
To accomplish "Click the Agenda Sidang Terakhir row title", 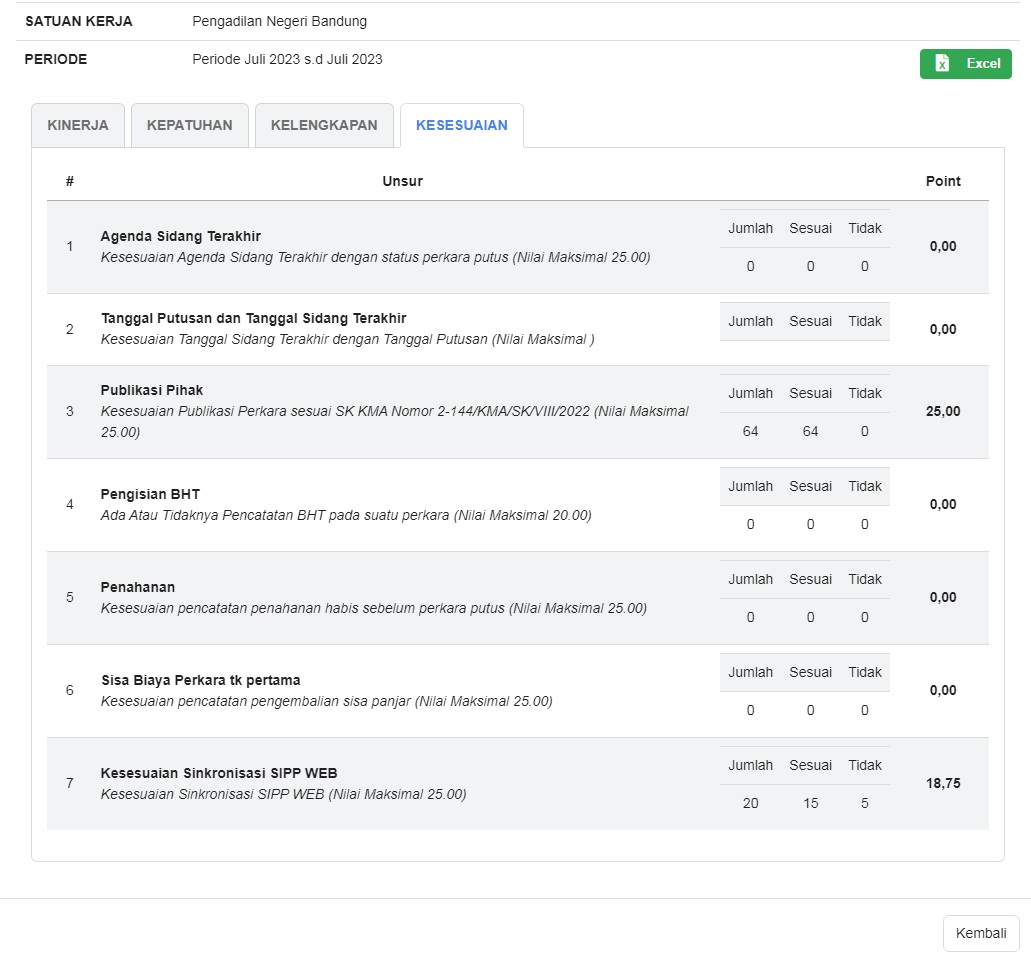I will pyautogui.click(x=181, y=237).
